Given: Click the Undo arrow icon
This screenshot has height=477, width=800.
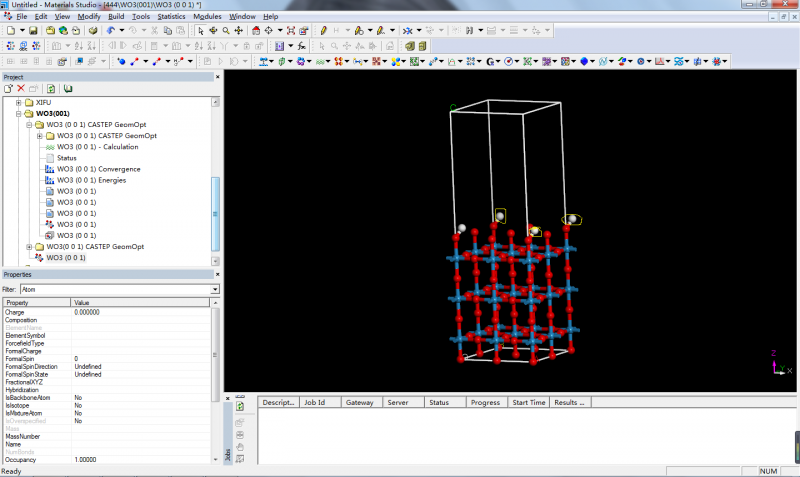Looking at the screenshot, I should pyautogui.click(x=109, y=31).
